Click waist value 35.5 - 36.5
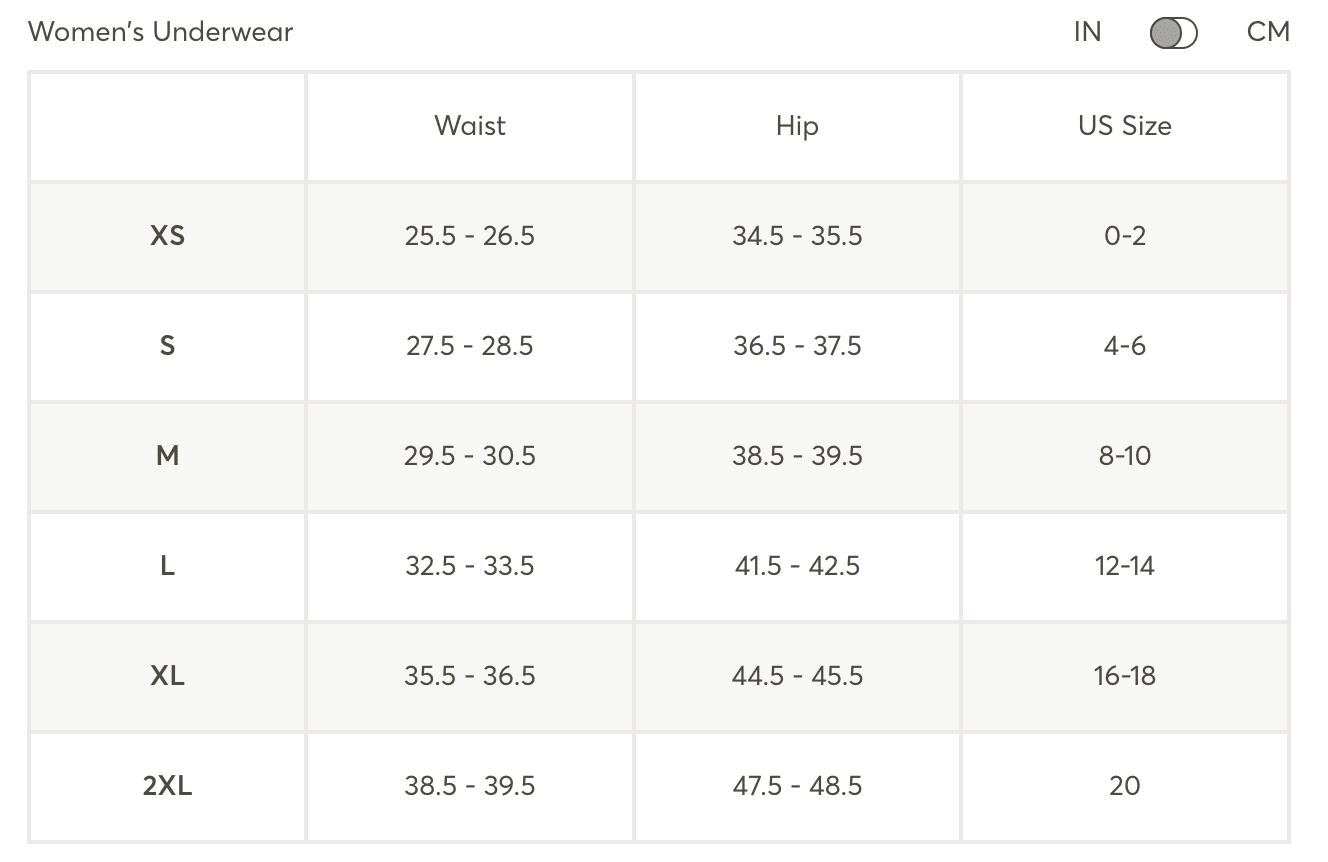 click(x=470, y=676)
